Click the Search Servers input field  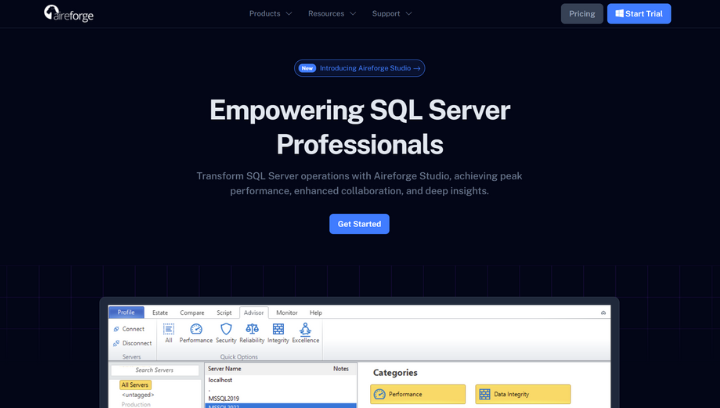click(156, 370)
